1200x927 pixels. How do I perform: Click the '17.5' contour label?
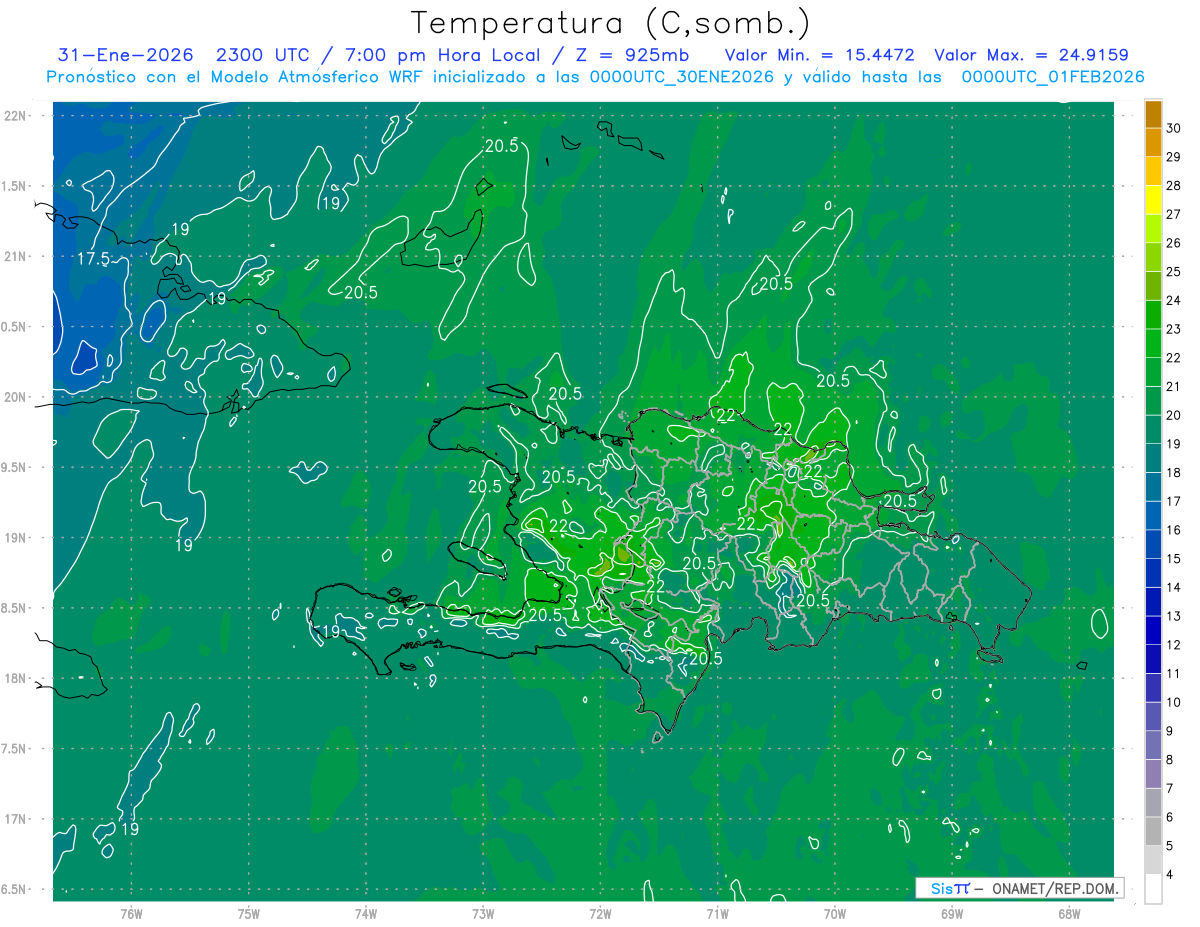(94, 259)
